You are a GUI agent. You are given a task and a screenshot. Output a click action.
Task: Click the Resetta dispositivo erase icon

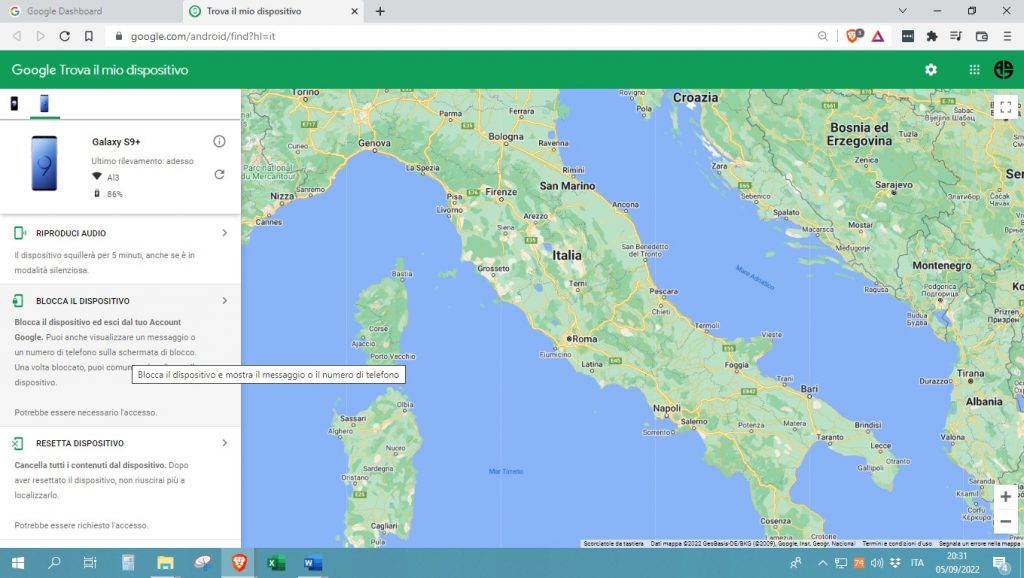20,443
